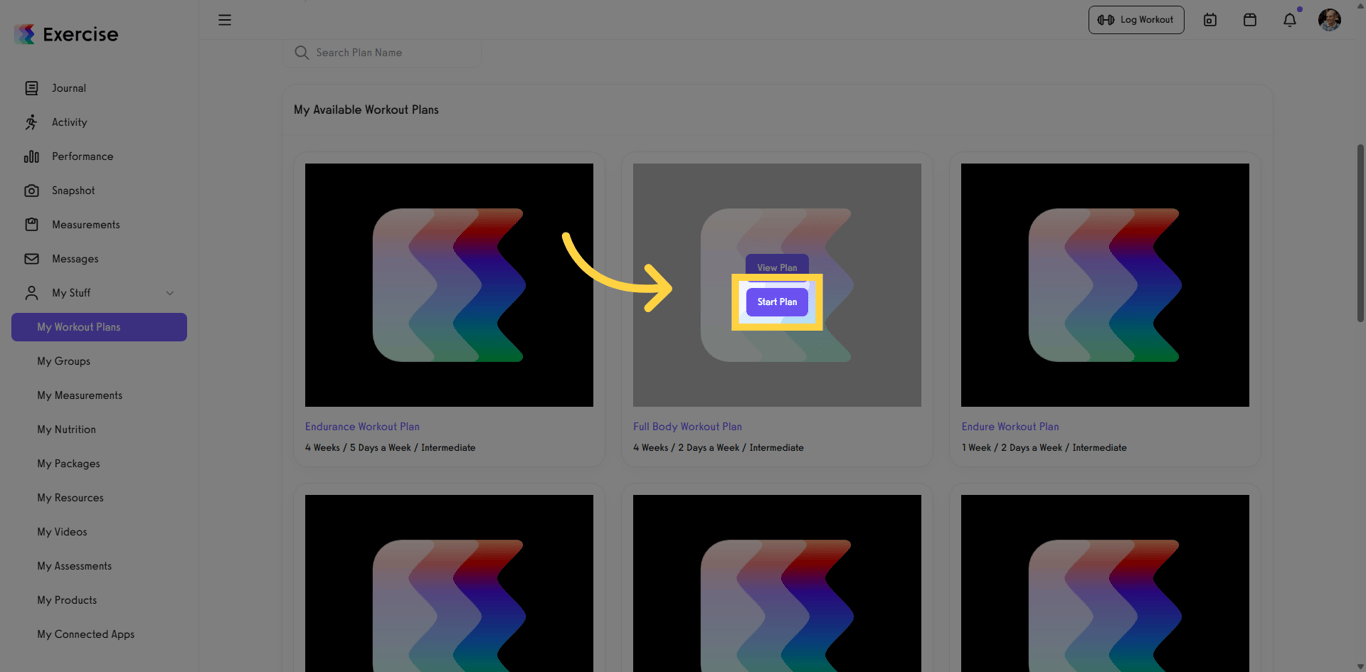This screenshot has width=1366, height=672.
Task: Open My Resources
Action: pyautogui.click(x=71, y=497)
